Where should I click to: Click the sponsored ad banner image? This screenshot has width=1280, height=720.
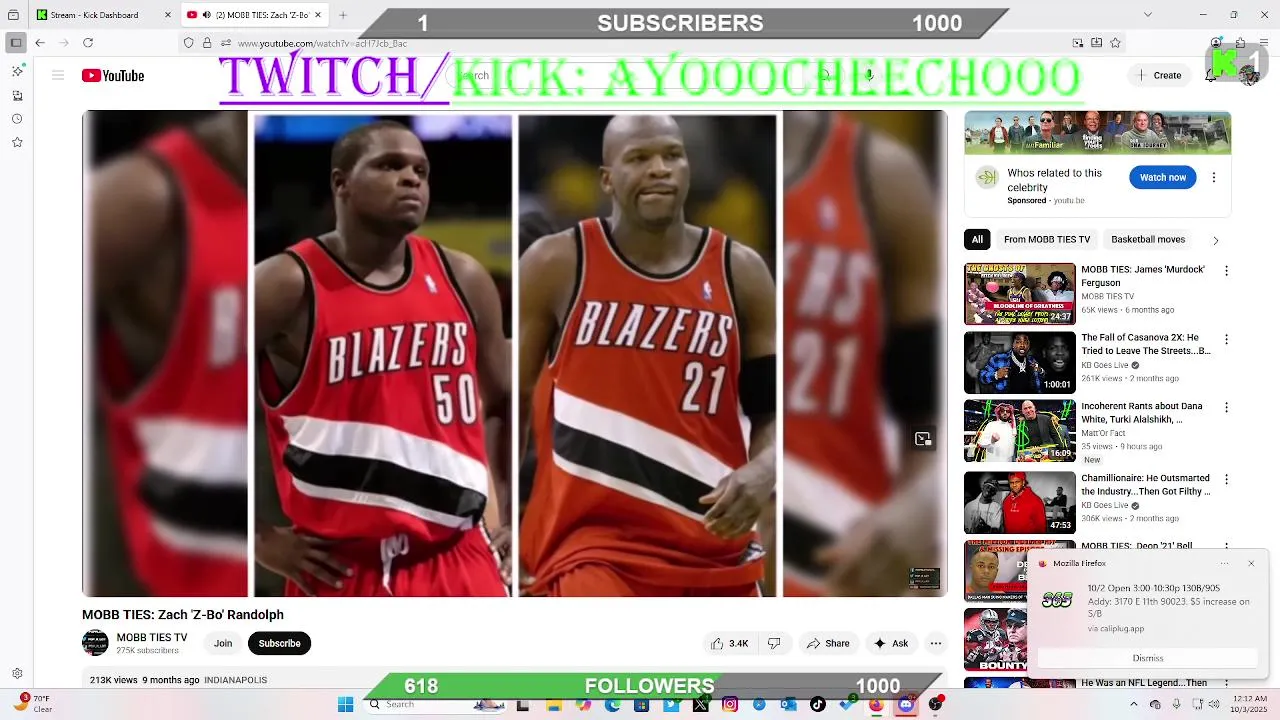(1098, 133)
